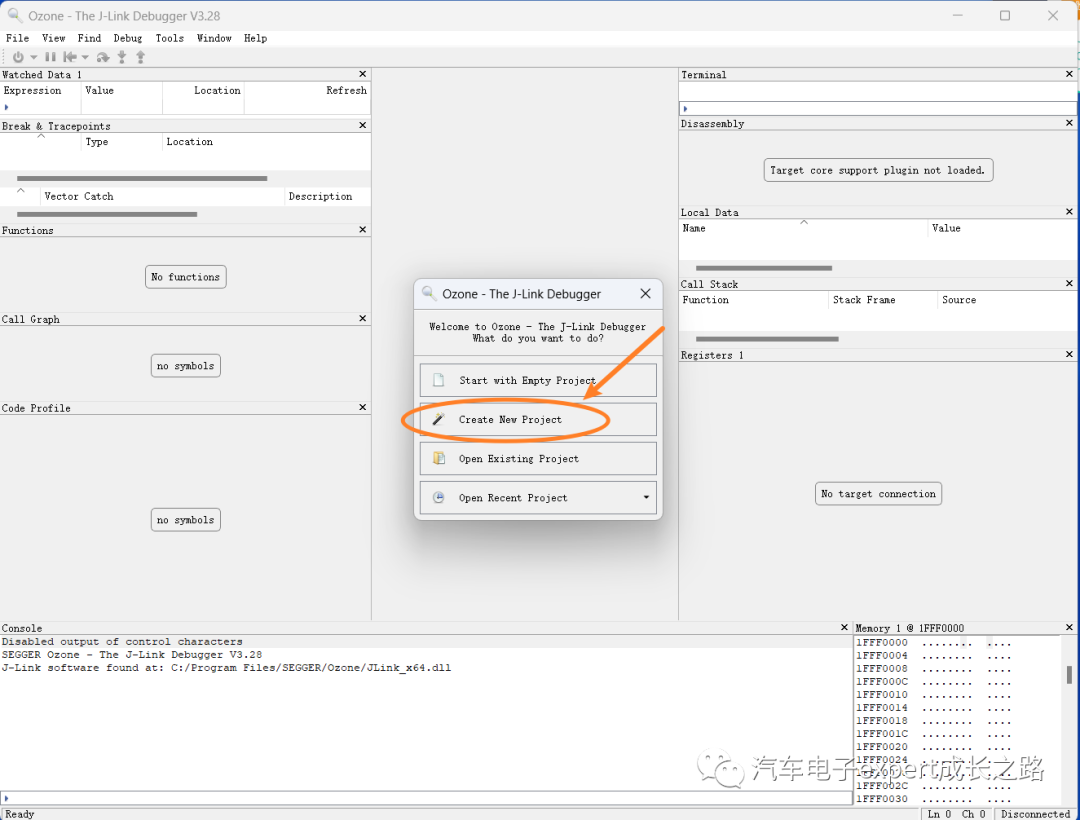1080x820 pixels.
Task: Open the dropdown arrow beside the power icon
Action: pos(33,57)
